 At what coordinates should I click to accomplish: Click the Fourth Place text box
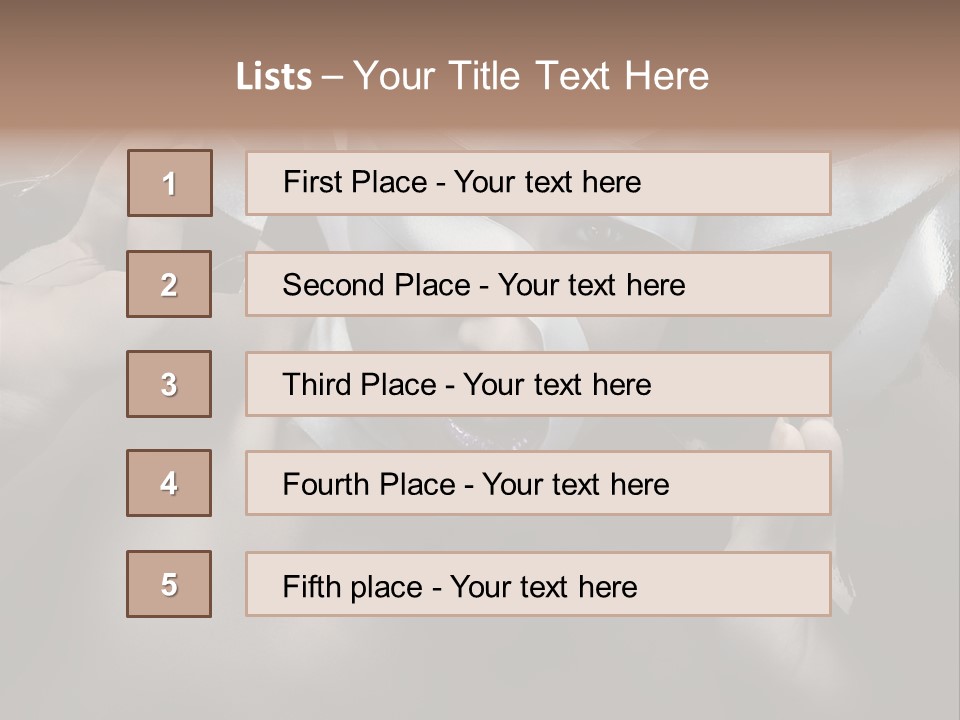538,483
